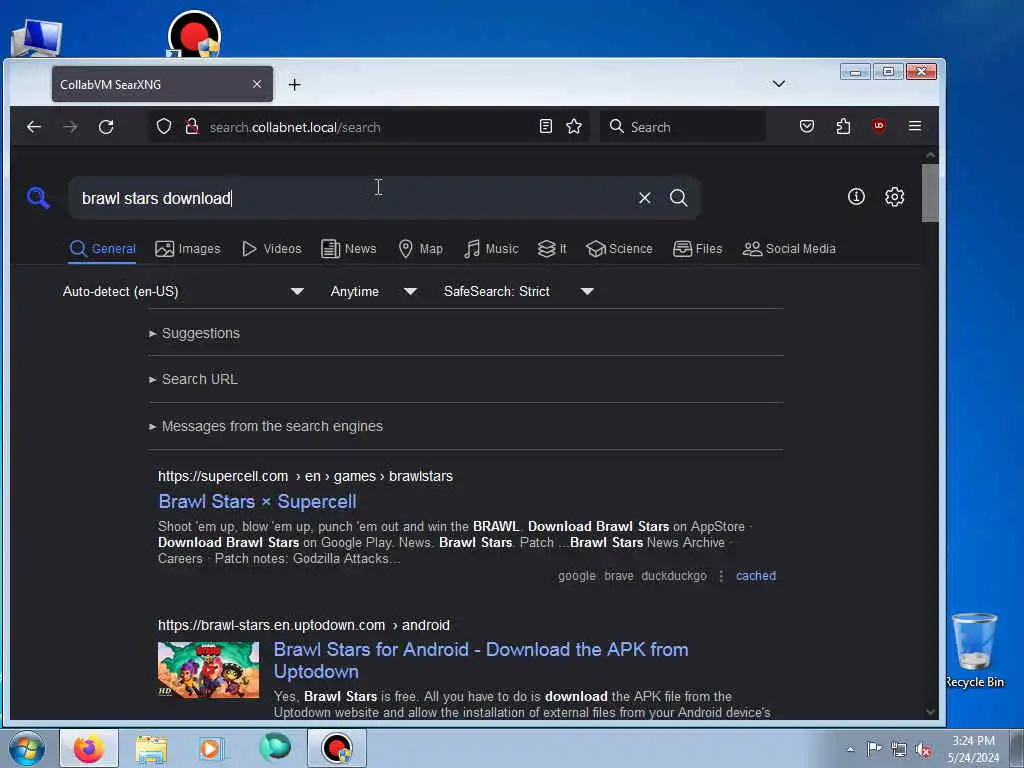Expand Messages from the search engines
The height and width of the screenshot is (768, 1024).
266,426
